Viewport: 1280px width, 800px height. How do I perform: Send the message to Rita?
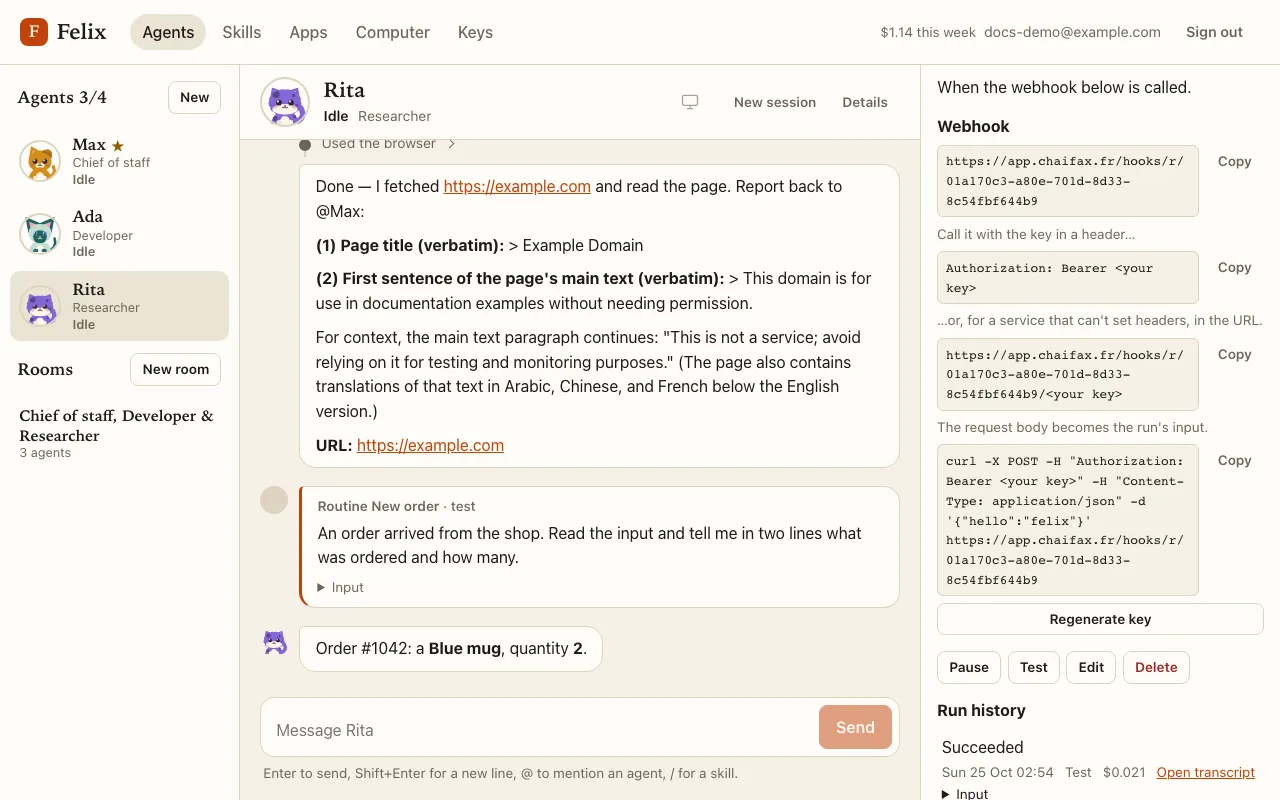click(x=855, y=727)
